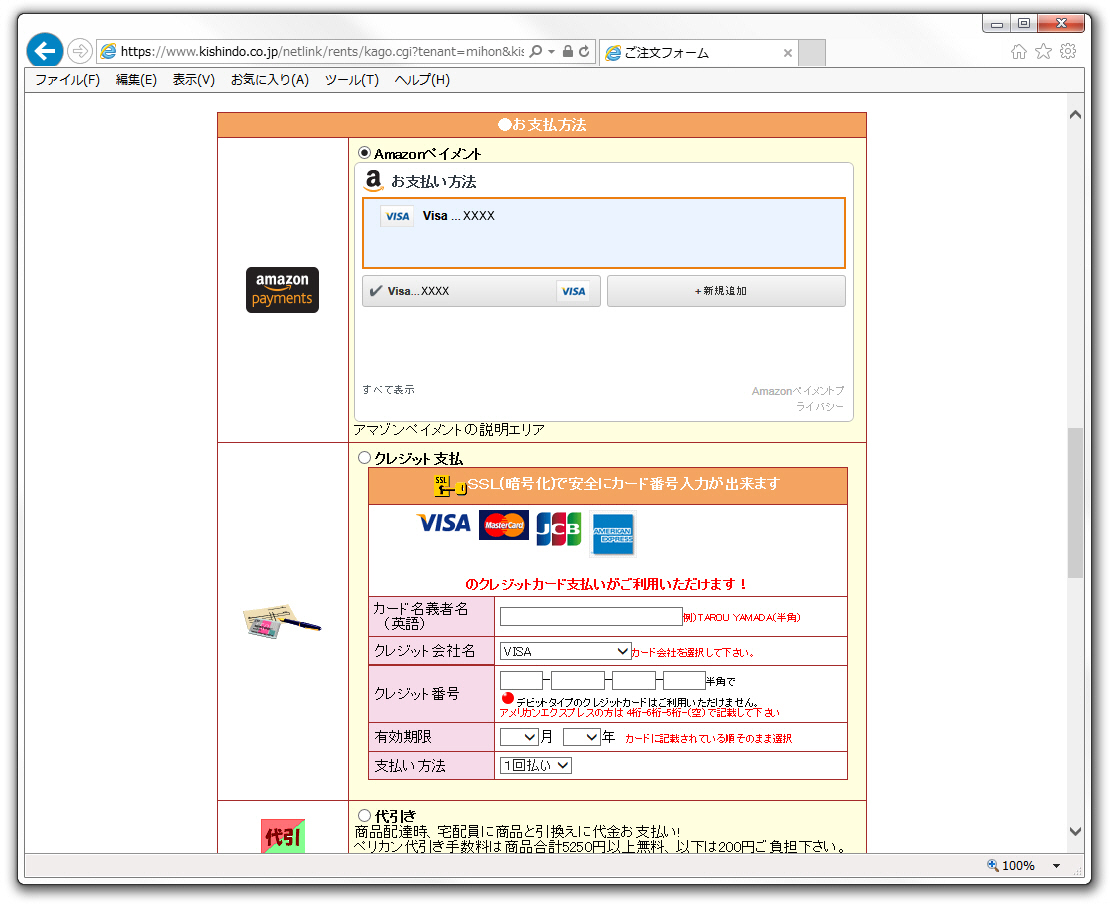Open the browser Home icon
1110x904 pixels.
tap(1019, 51)
